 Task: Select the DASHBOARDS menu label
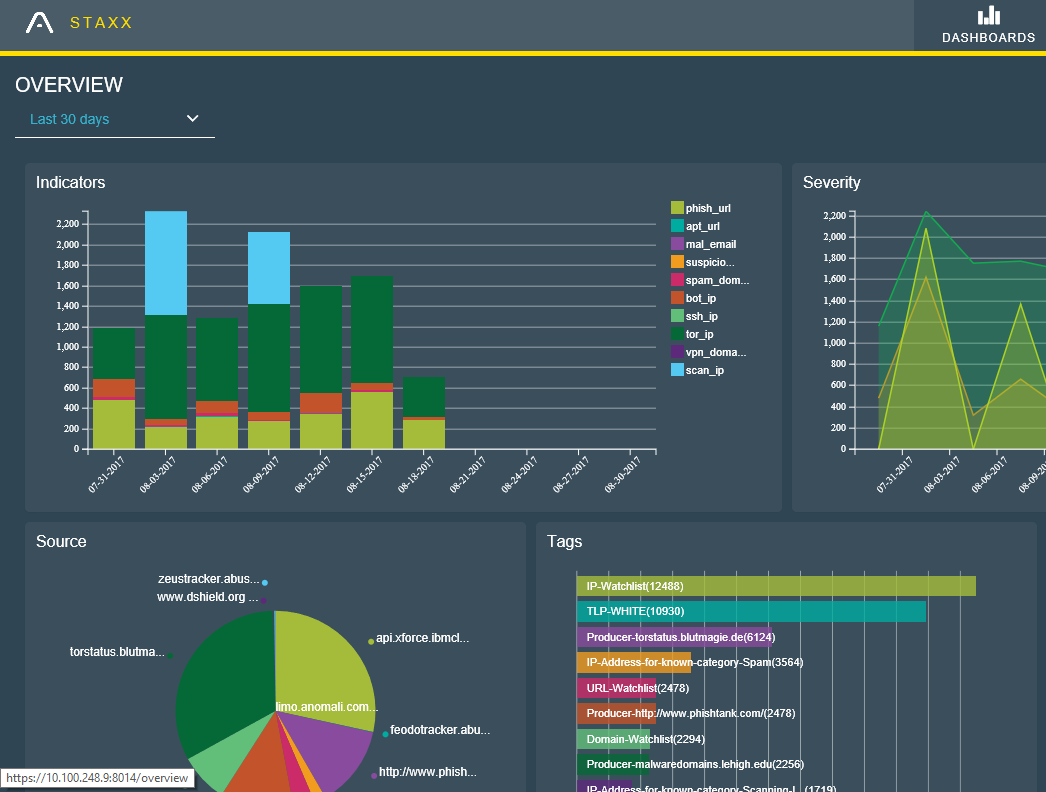pyautogui.click(x=988, y=38)
